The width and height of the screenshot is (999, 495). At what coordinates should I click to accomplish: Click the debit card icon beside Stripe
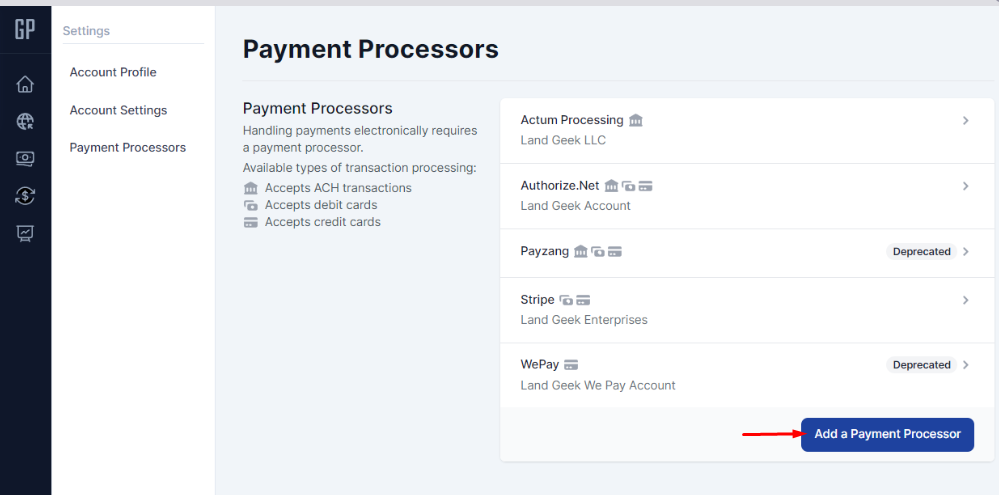566,300
